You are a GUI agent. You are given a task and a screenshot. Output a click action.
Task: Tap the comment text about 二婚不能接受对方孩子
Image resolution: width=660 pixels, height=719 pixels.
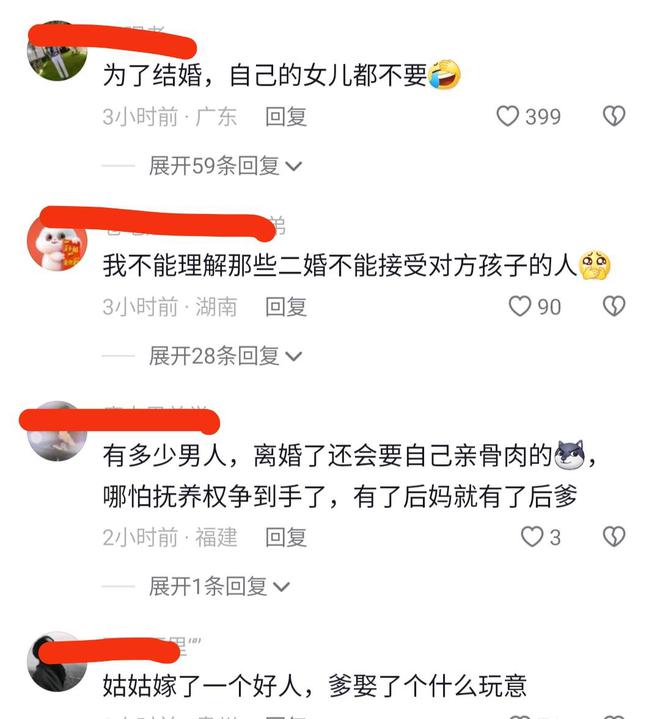[340, 265]
